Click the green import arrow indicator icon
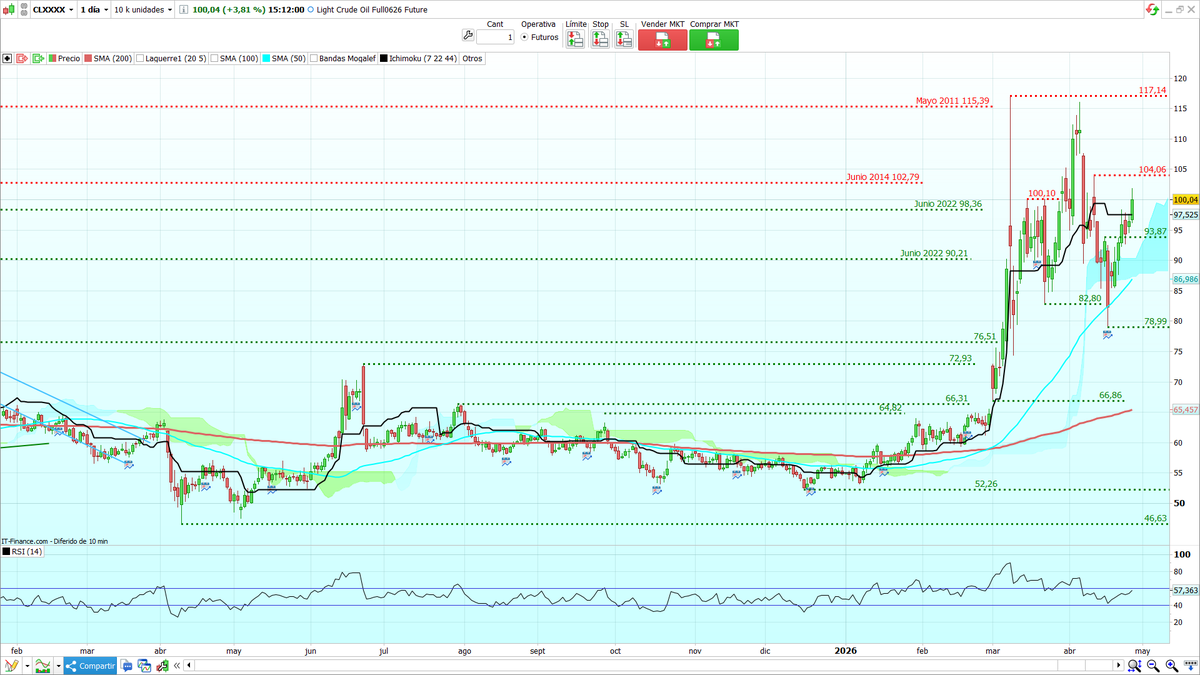Viewport: 1200px width, 675px height. pyautogui.click(x=38, y=58)
